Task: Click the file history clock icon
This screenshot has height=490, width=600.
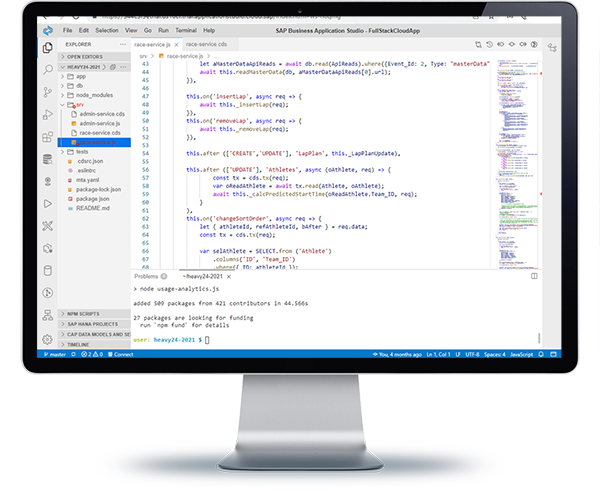Action: point(489,45)
